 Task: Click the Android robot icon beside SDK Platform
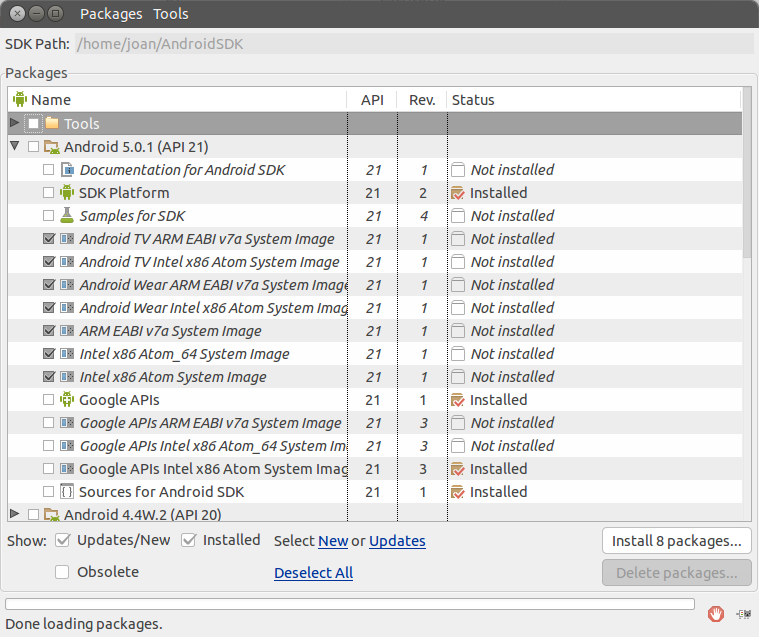coord(67,193)
